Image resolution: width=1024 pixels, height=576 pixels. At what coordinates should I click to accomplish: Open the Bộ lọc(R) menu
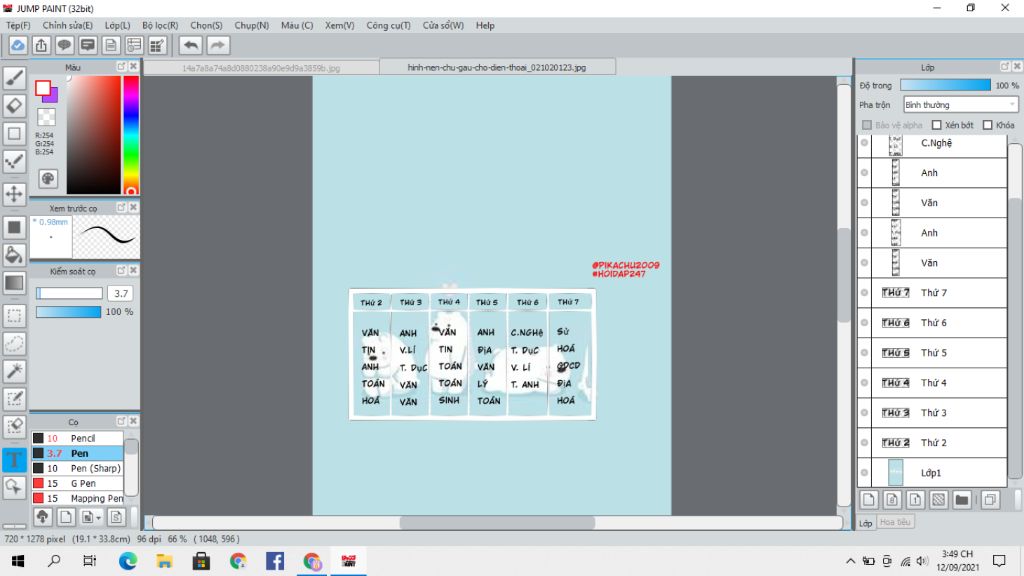(160, 25)
